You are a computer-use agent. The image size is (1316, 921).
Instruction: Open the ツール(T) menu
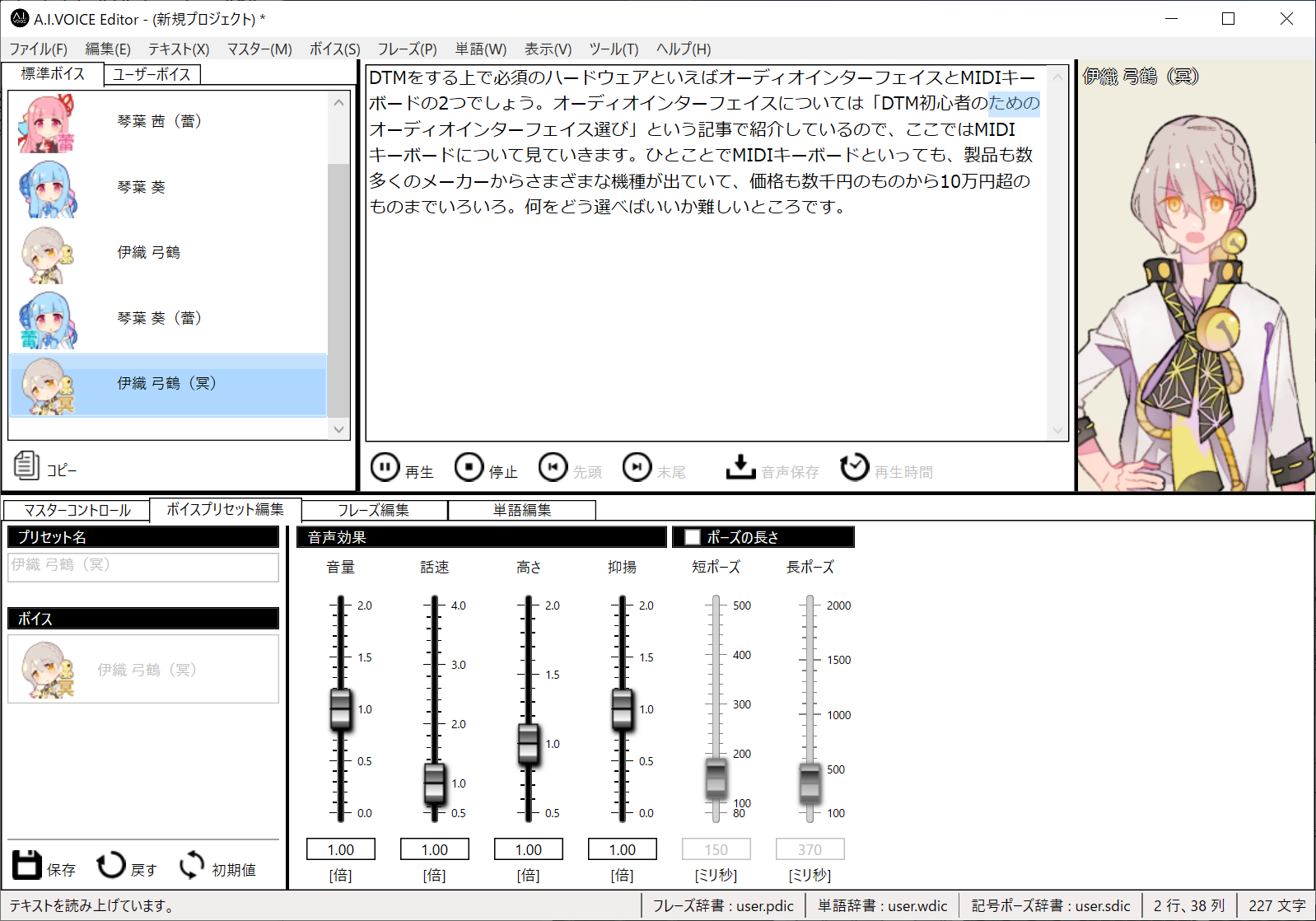click(614, 49)
